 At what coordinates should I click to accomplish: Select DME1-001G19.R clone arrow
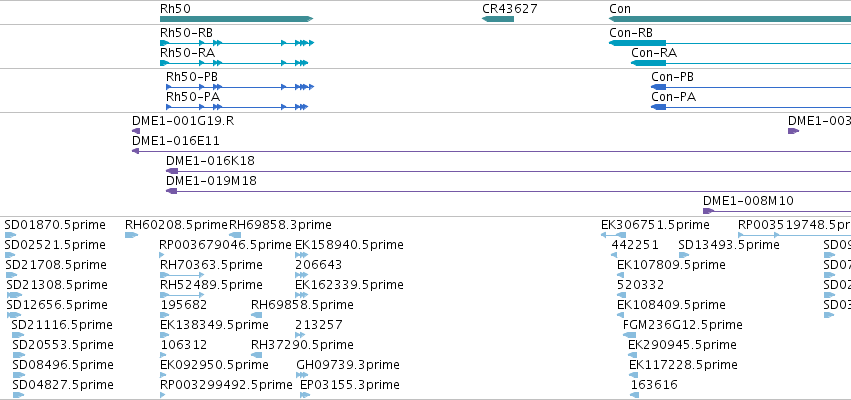[x=136, y=131]
